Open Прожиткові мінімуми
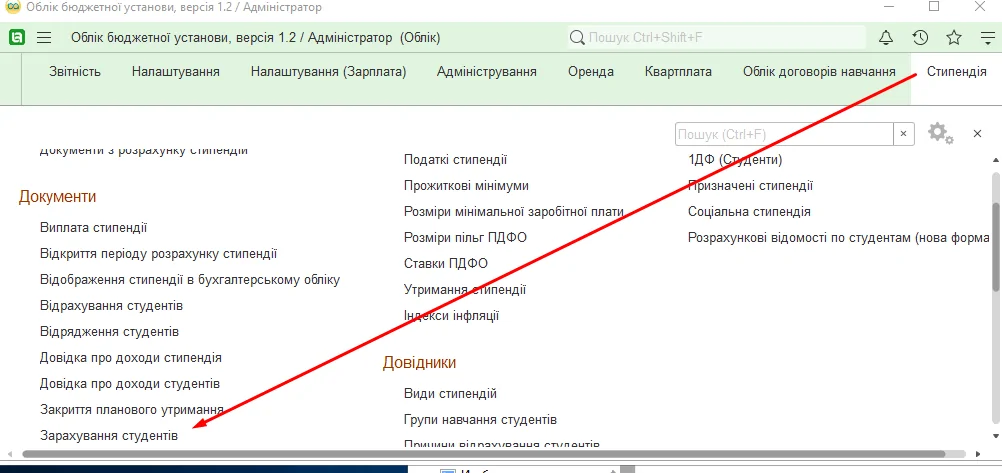 pos(466,186)
